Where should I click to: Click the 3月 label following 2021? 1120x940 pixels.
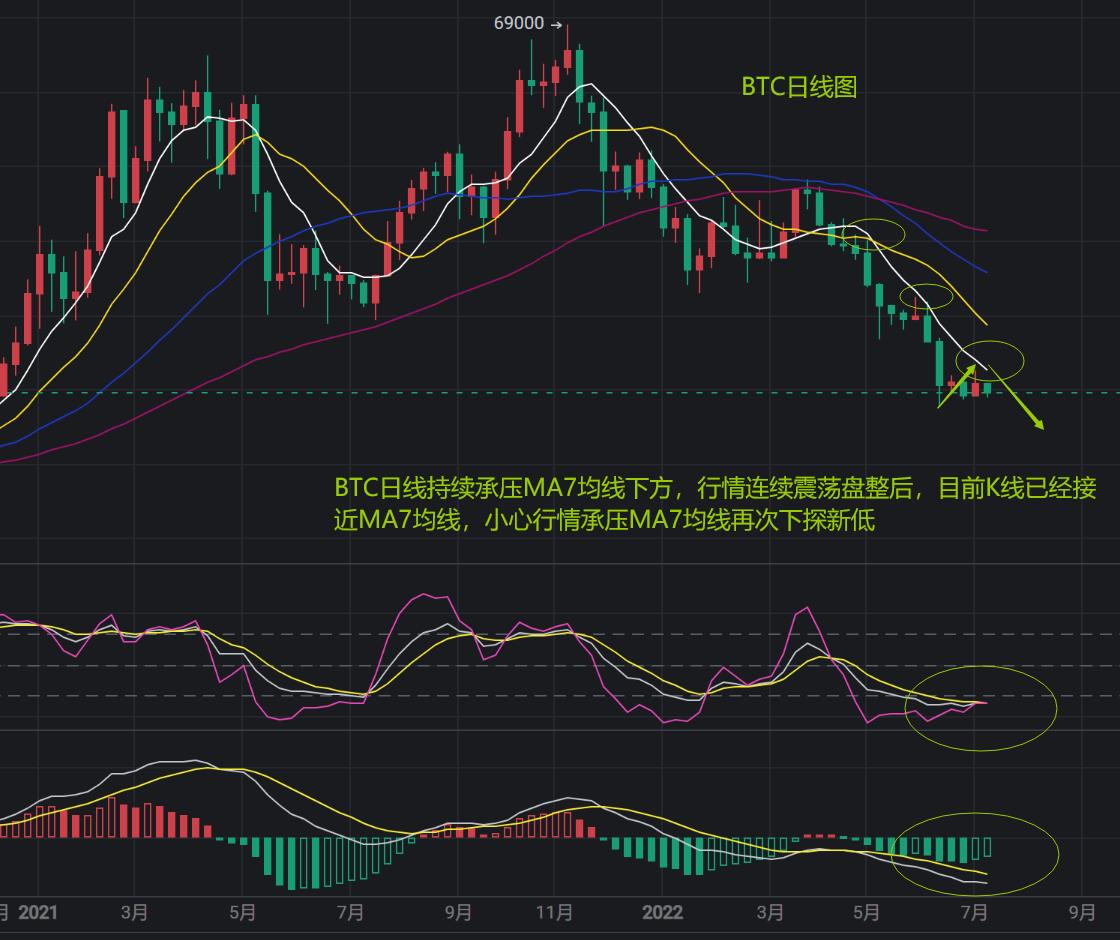point(134,912)
